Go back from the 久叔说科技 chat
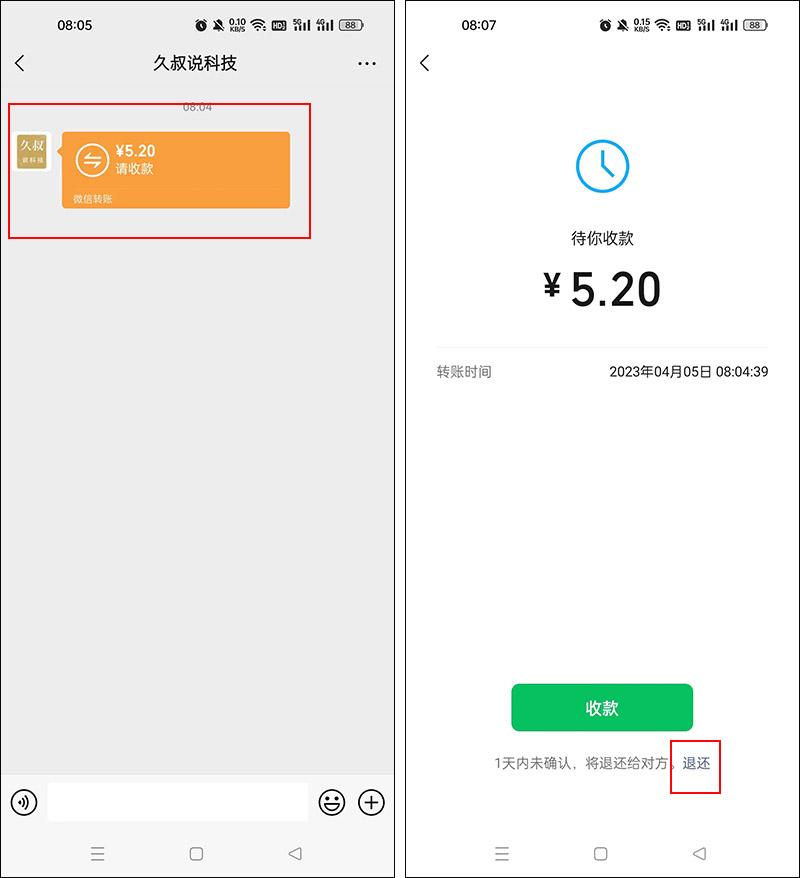The image size is (800, 878). [x=20, y=63]
